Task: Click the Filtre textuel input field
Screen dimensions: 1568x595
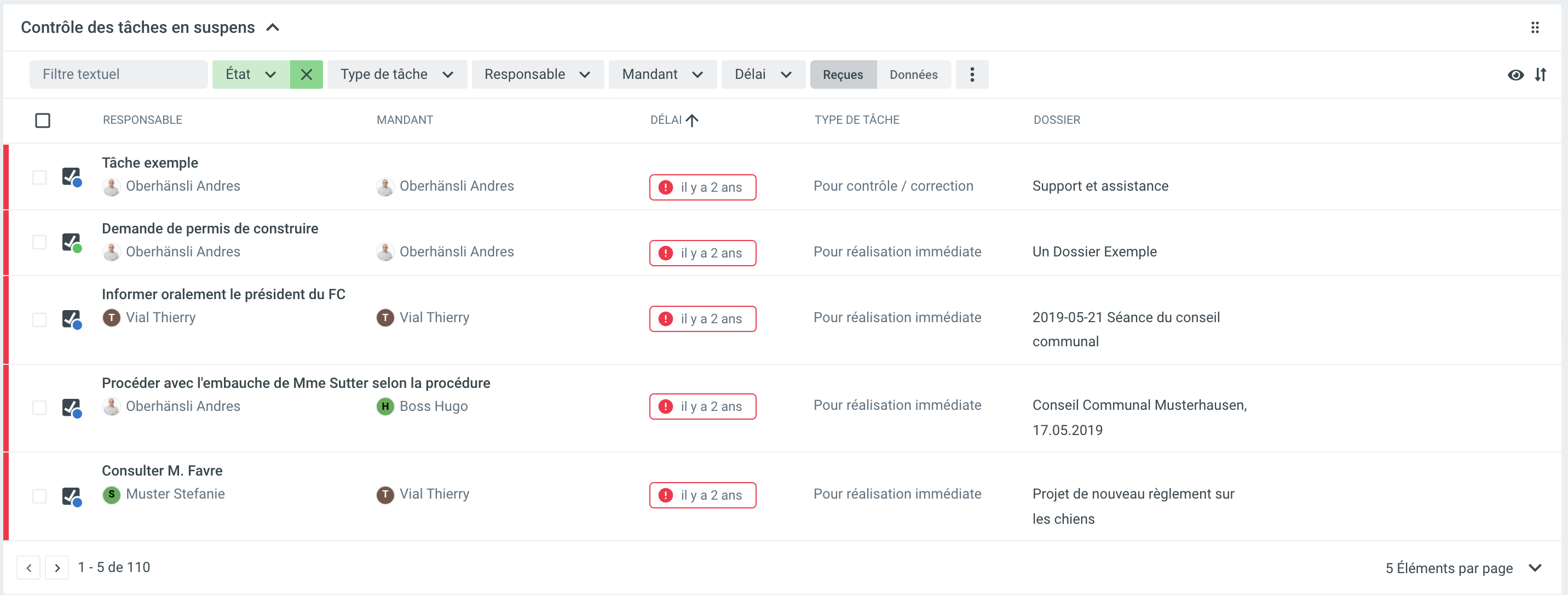Action: pyautogui.click(x=118, y=75)
